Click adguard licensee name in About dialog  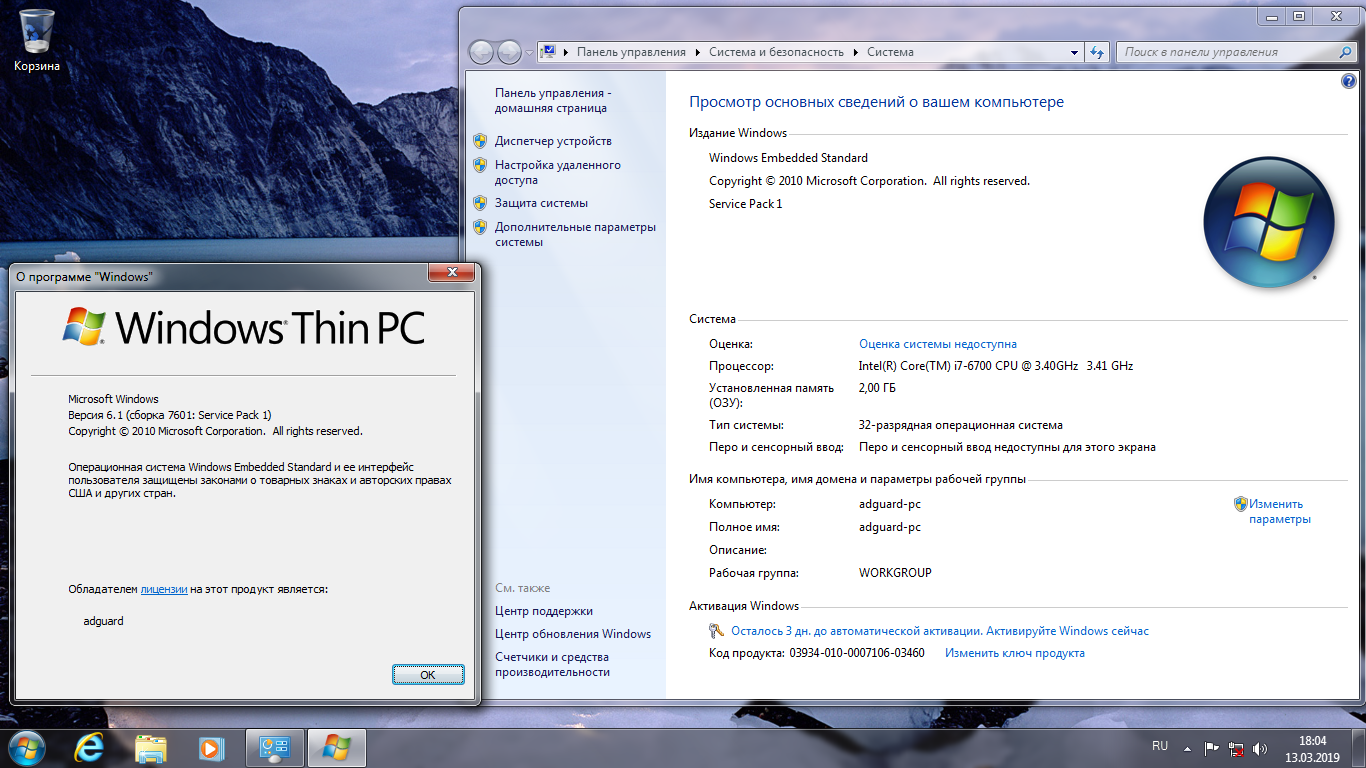pyautogui.click(x=104, y=621)
